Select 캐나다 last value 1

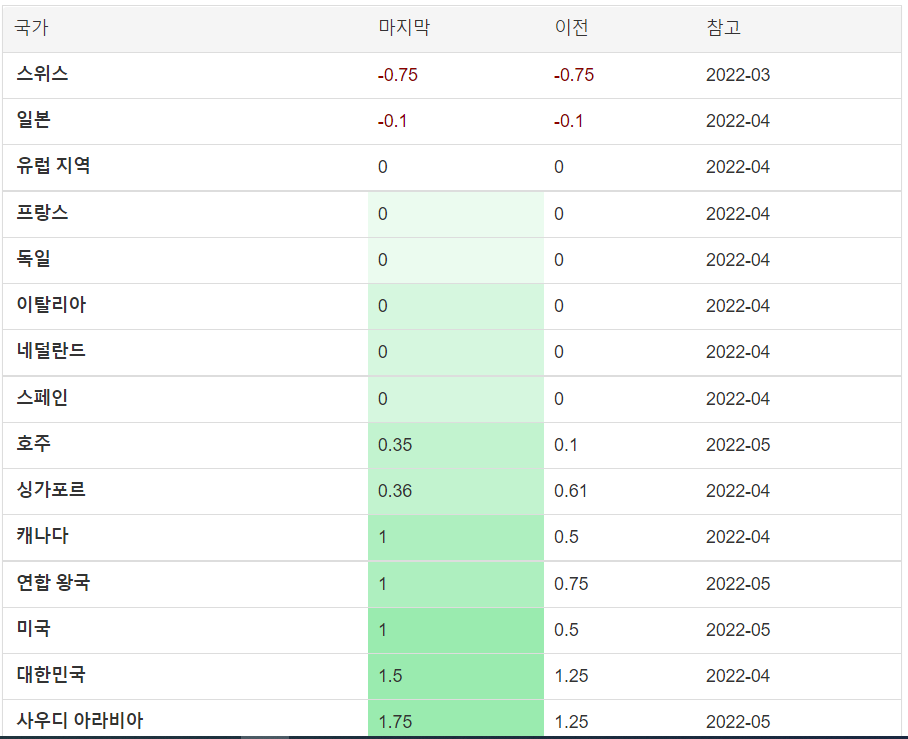383,537
